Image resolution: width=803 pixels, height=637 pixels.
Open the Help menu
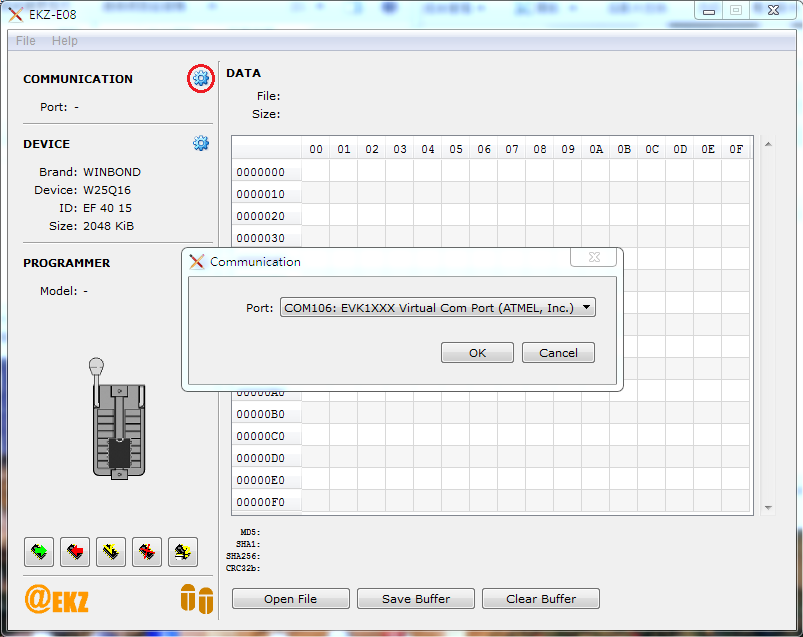coord(65,41)
